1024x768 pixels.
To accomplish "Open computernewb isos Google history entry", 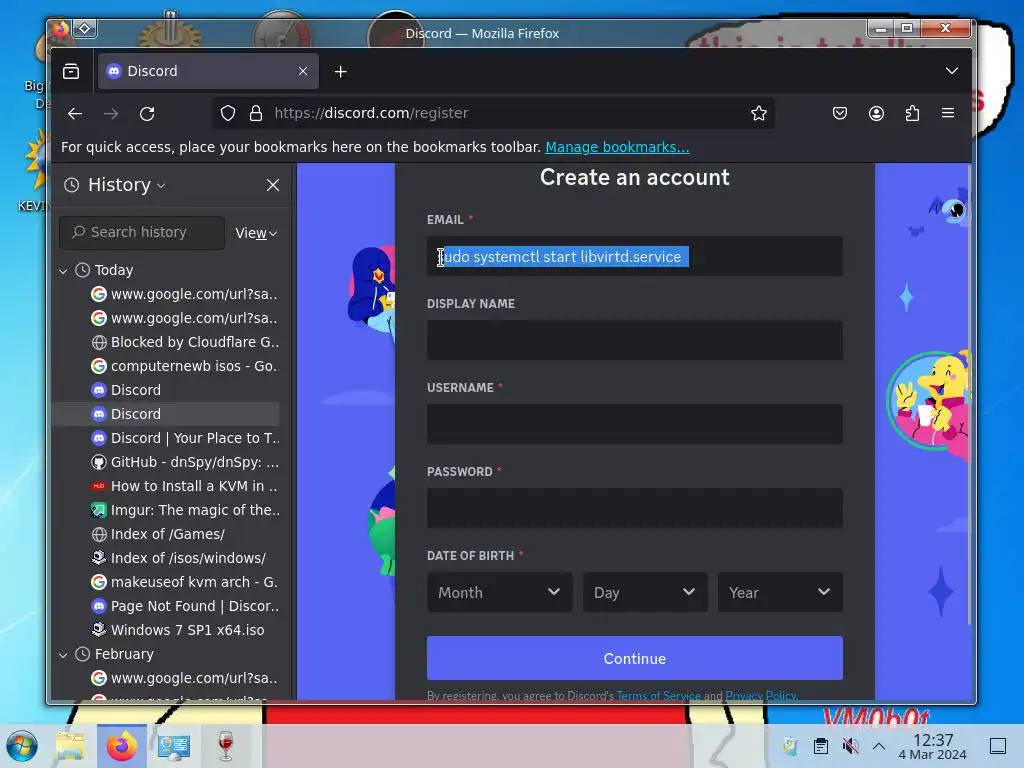I will [x=185, y=366].
